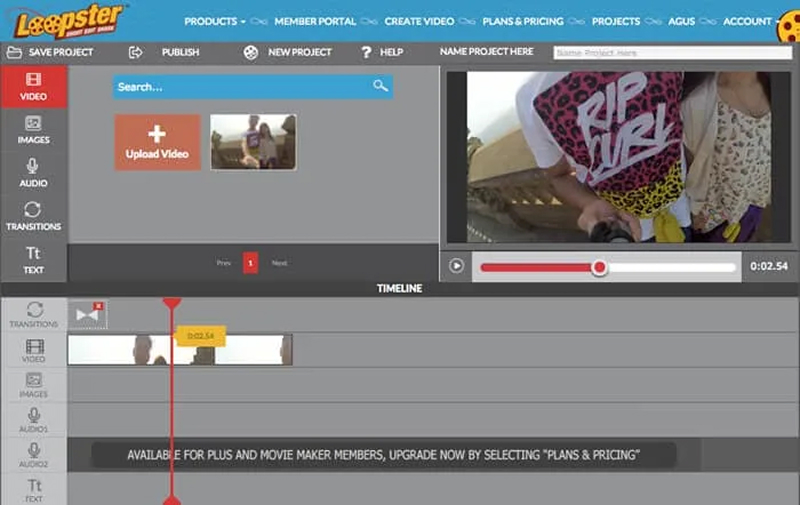
Task: Open the Video media panel
Action: (x=33, y=87)
